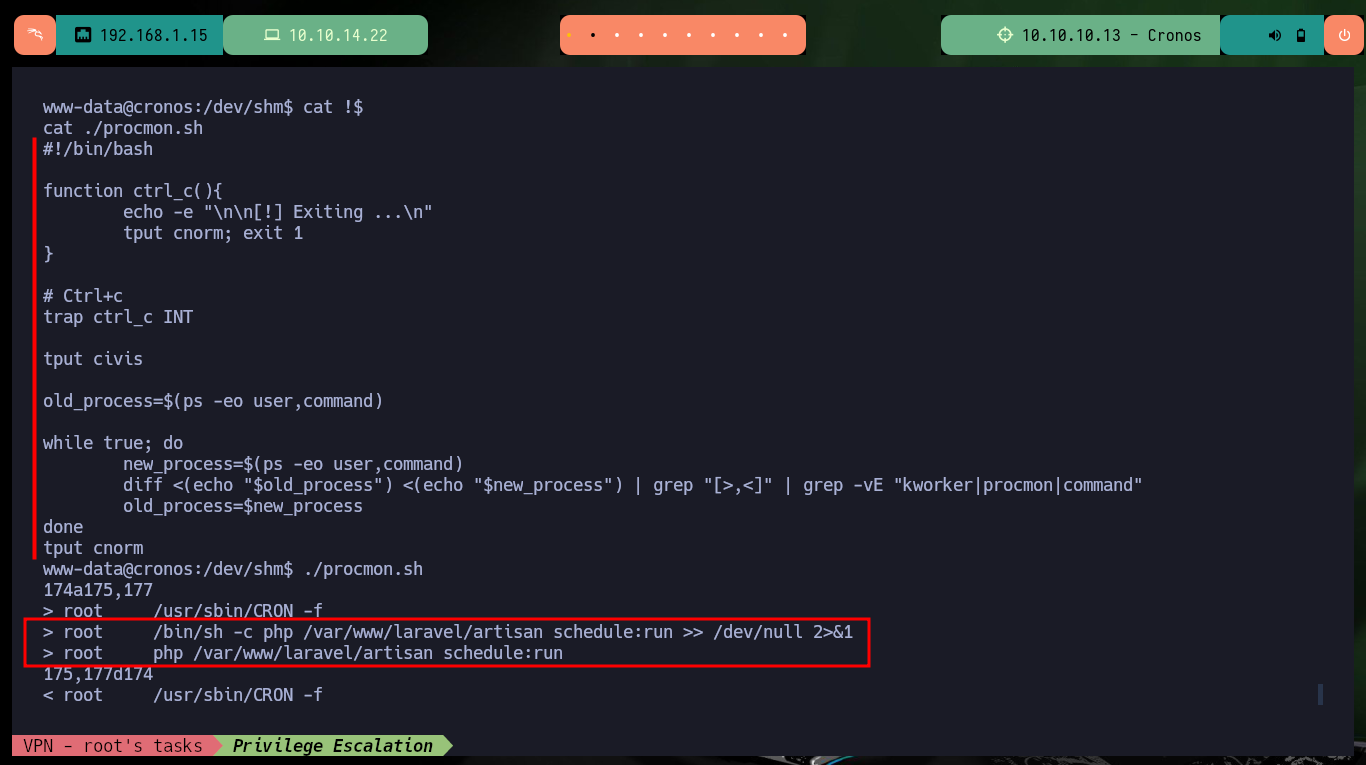Mute sound using the volume speaker icon
This screenshot has height=765, width=1366.
(1274, 35)
